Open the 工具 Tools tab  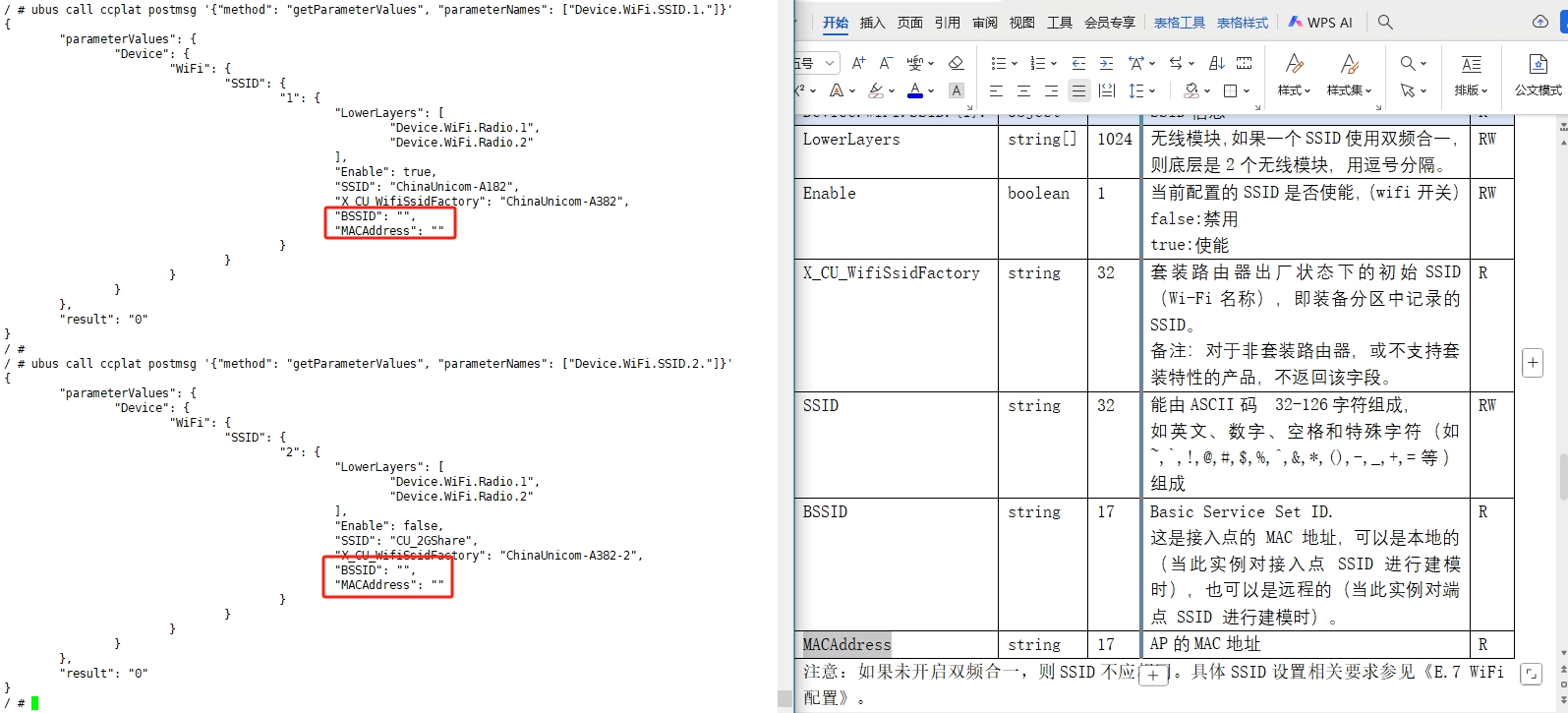1060,23
